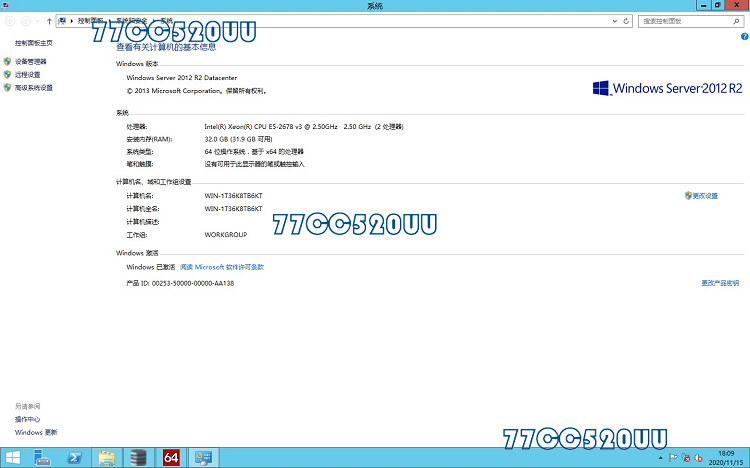Expand the address bar history dropdown

pos(615,21)
